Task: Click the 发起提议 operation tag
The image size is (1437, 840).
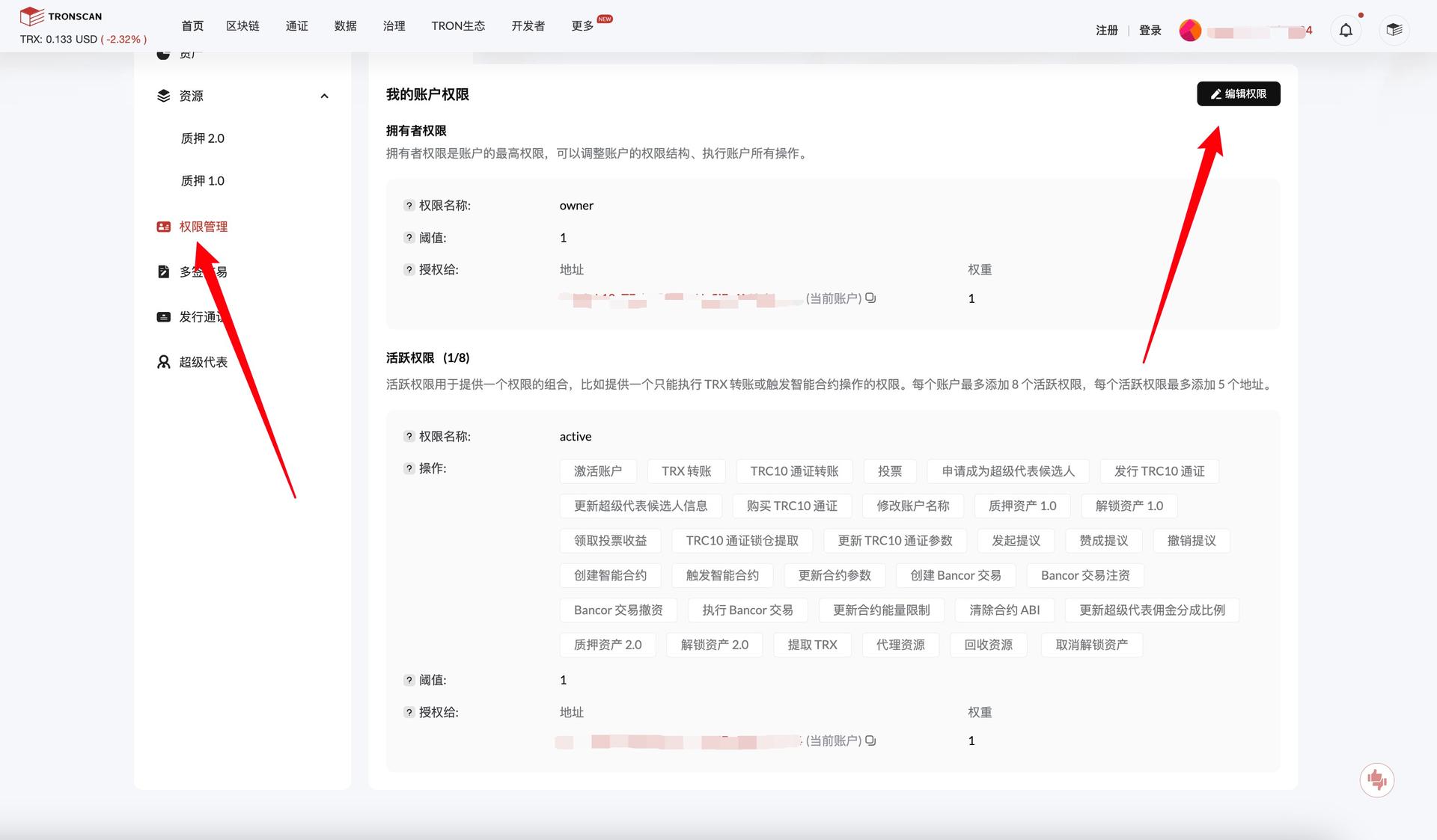Action: [1016, 541]
